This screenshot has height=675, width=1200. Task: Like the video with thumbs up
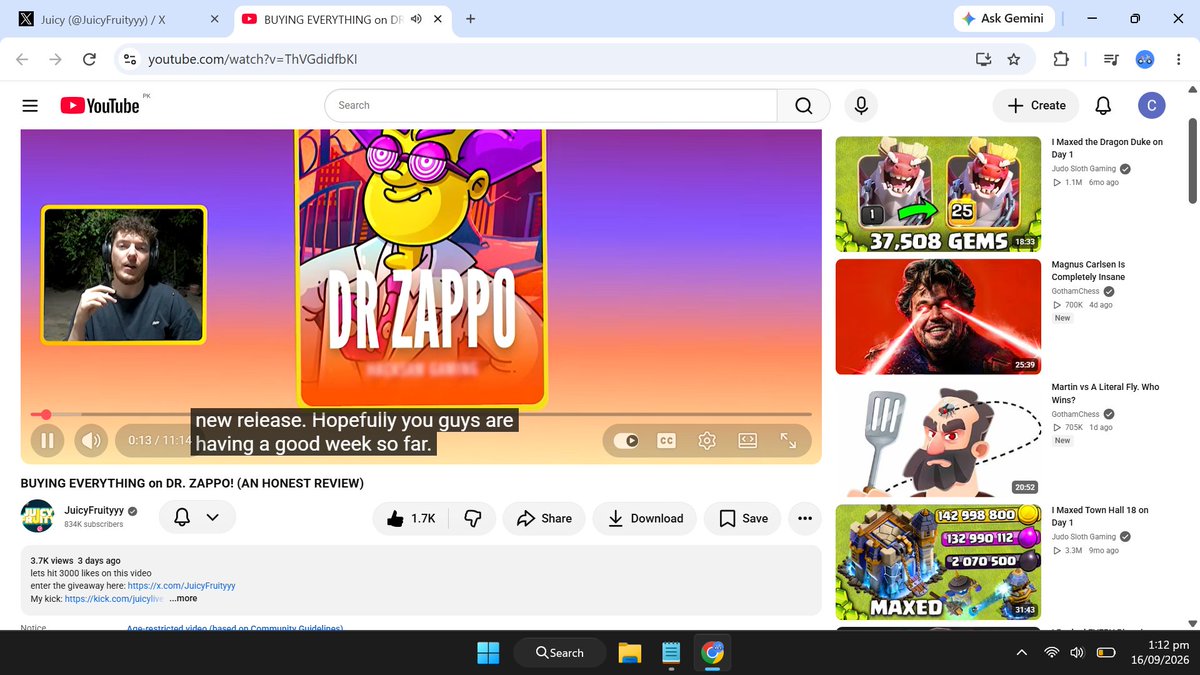tap(410, 518)
